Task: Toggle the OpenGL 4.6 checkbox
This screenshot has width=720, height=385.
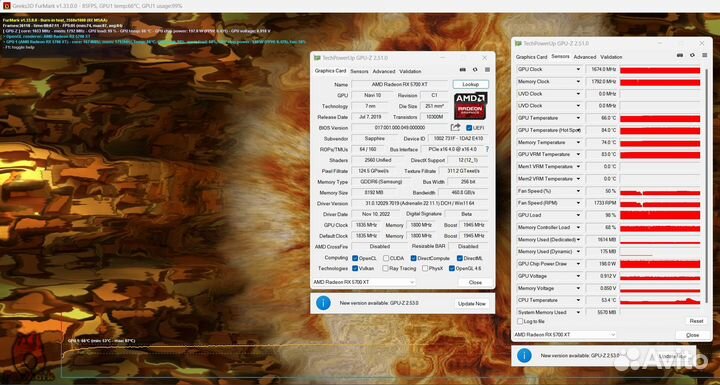Action: (x=452, y=268)
